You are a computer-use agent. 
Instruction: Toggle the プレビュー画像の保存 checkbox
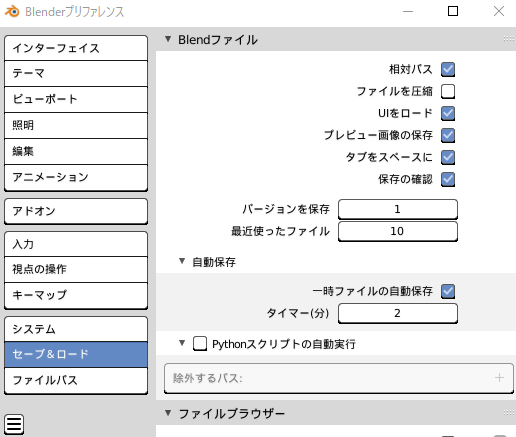click(448, 135)
